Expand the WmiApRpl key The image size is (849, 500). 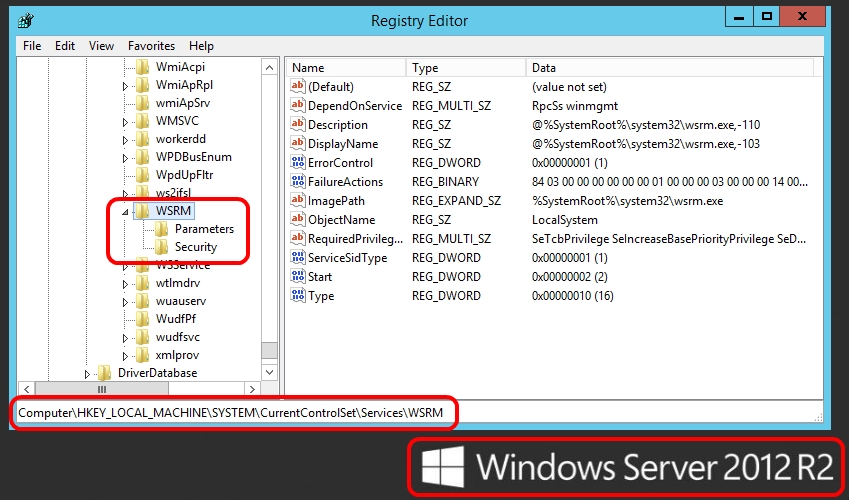(x=125, y=86)
